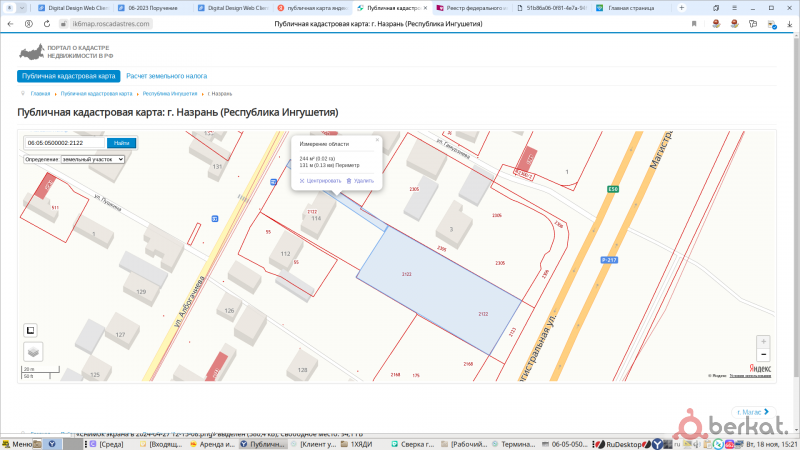This screenshot has width=800, height=450.
Task: Zoom in with the plus button
Action: (764, 341)
